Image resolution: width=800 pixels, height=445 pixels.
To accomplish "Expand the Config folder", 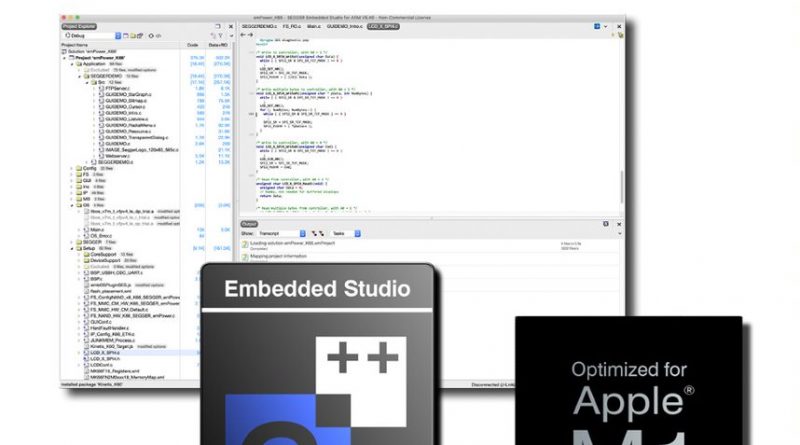I will pyautogui.click(x=72, y=168).
